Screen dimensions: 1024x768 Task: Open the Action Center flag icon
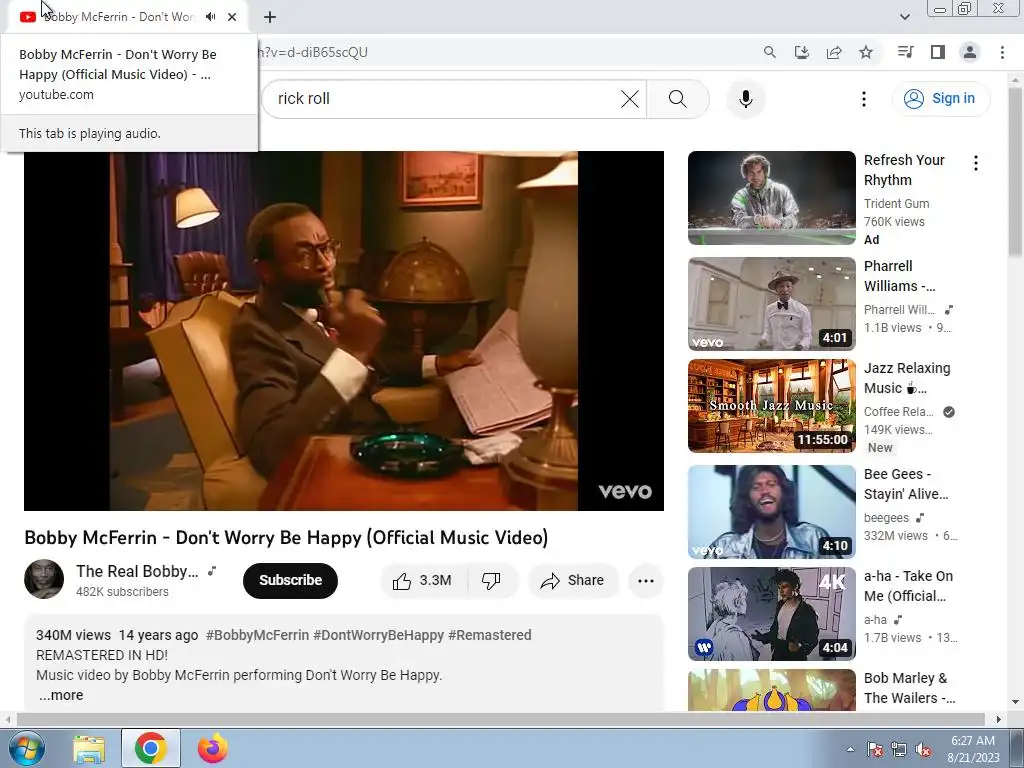875,749
